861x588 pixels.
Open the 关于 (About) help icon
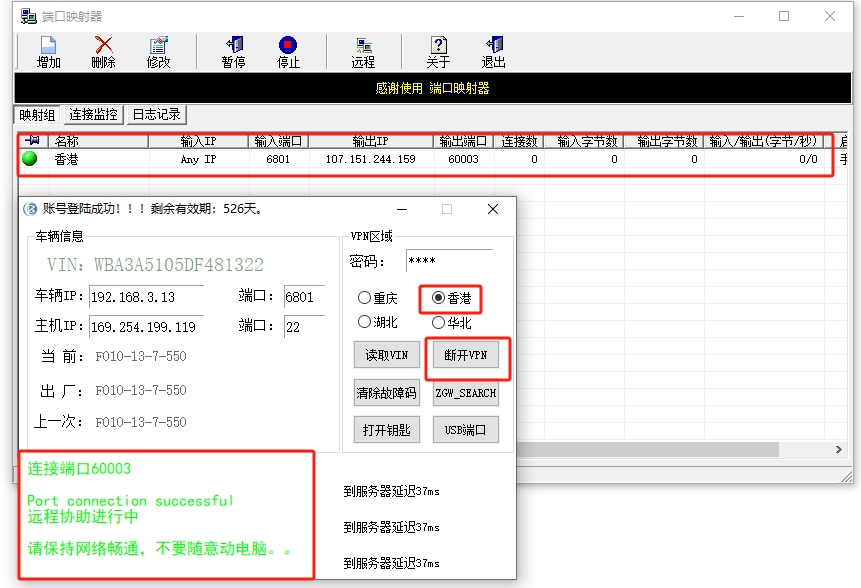(x=438, y=46)
